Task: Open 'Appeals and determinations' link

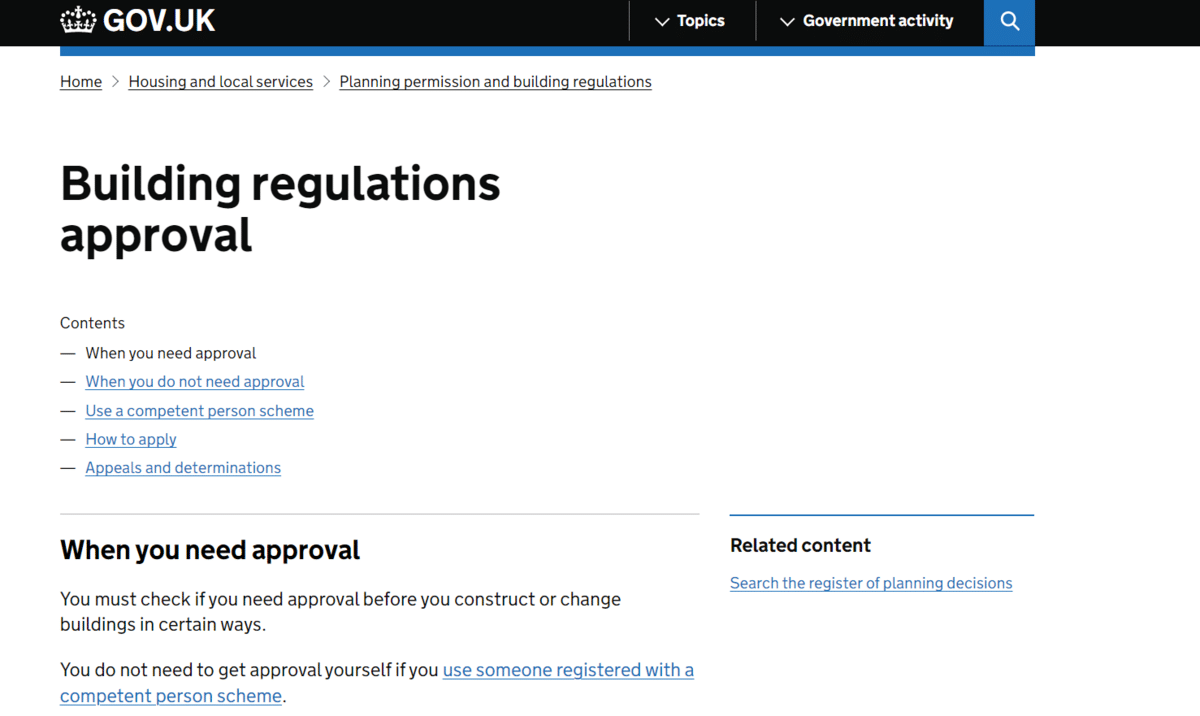Action: click(x=183, y=468)
